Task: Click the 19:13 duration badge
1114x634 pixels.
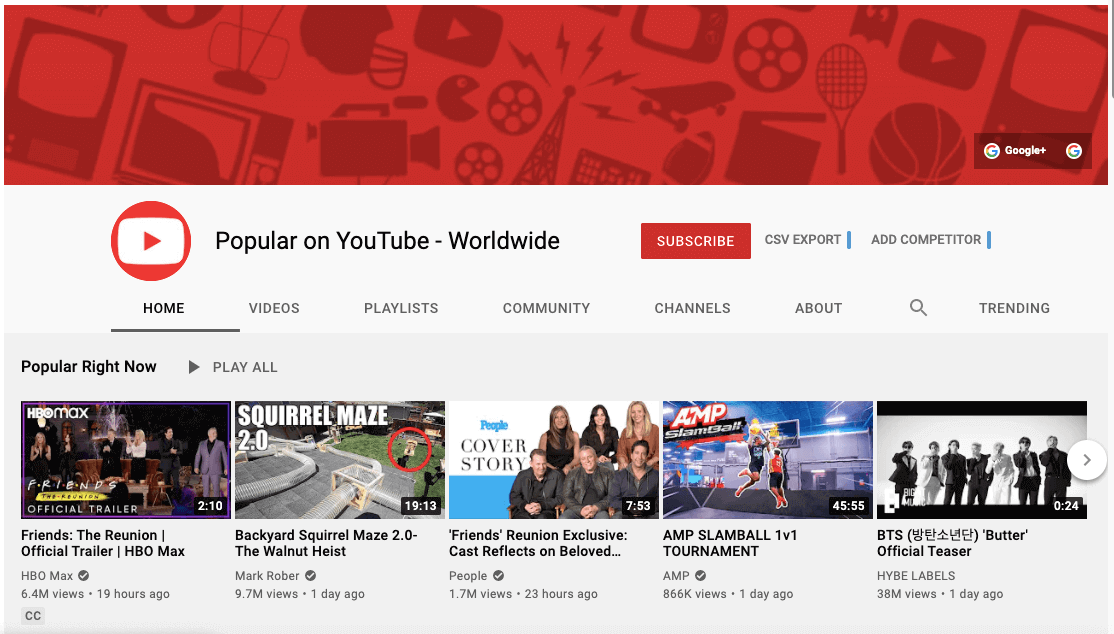Action: [x=421, y=506]
